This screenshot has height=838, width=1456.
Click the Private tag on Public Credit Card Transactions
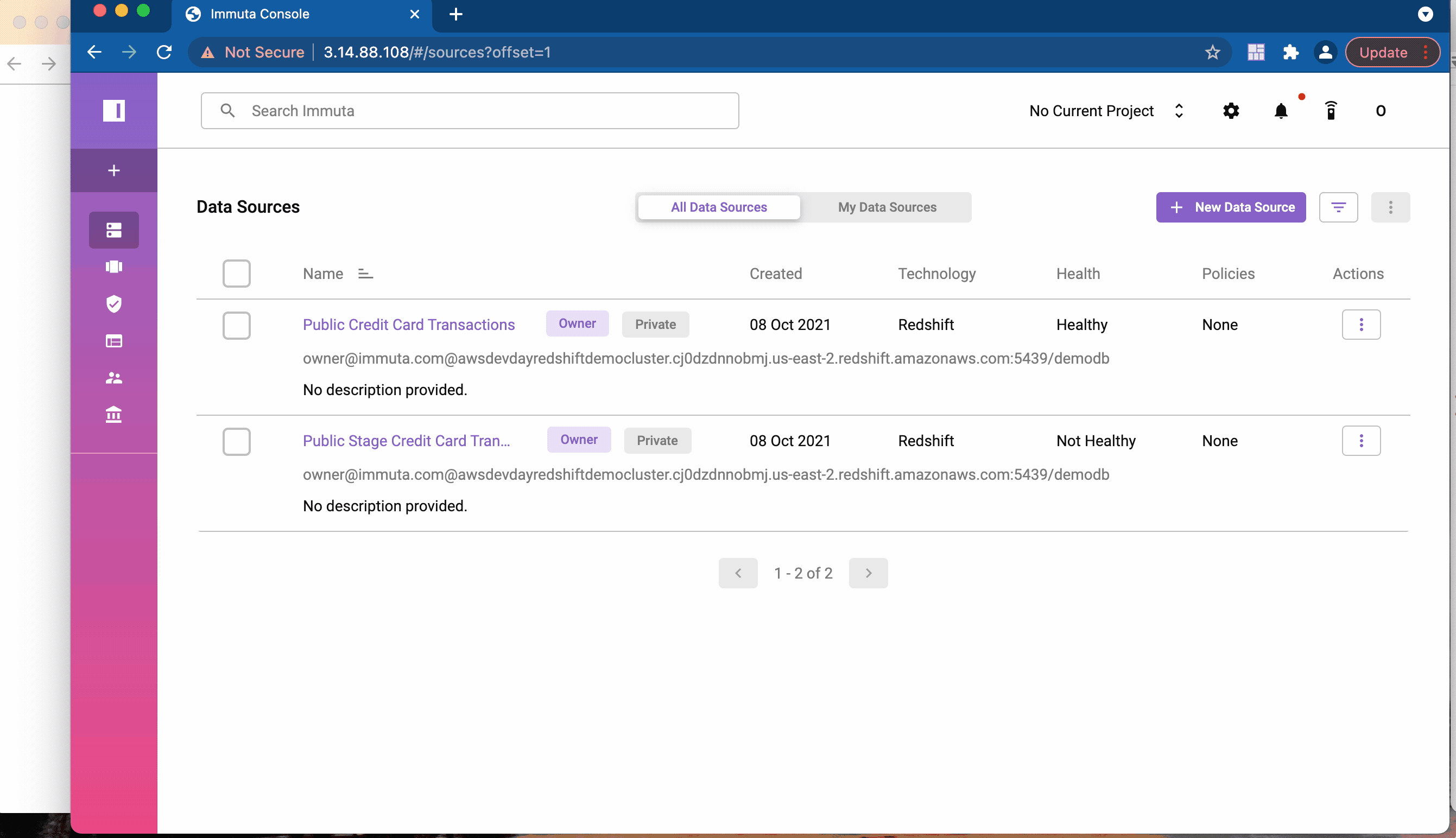(x=655, y=325)
